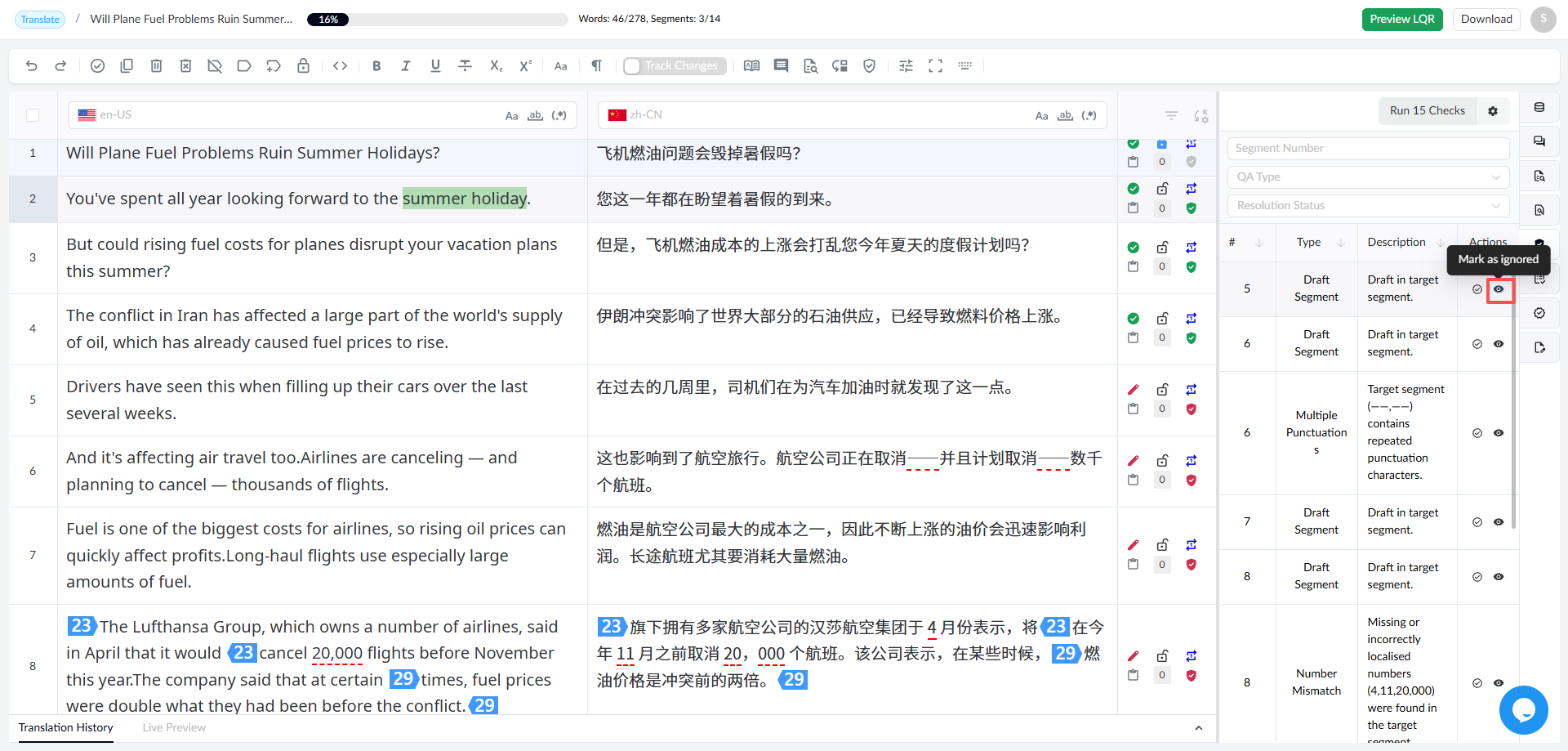
Task: Open the chat support bubble
Action: coord(1524,710)
